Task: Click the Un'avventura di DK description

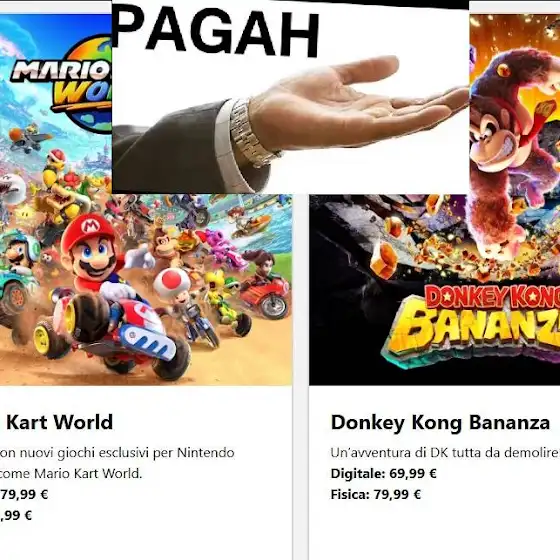Action: pos(445,452)
